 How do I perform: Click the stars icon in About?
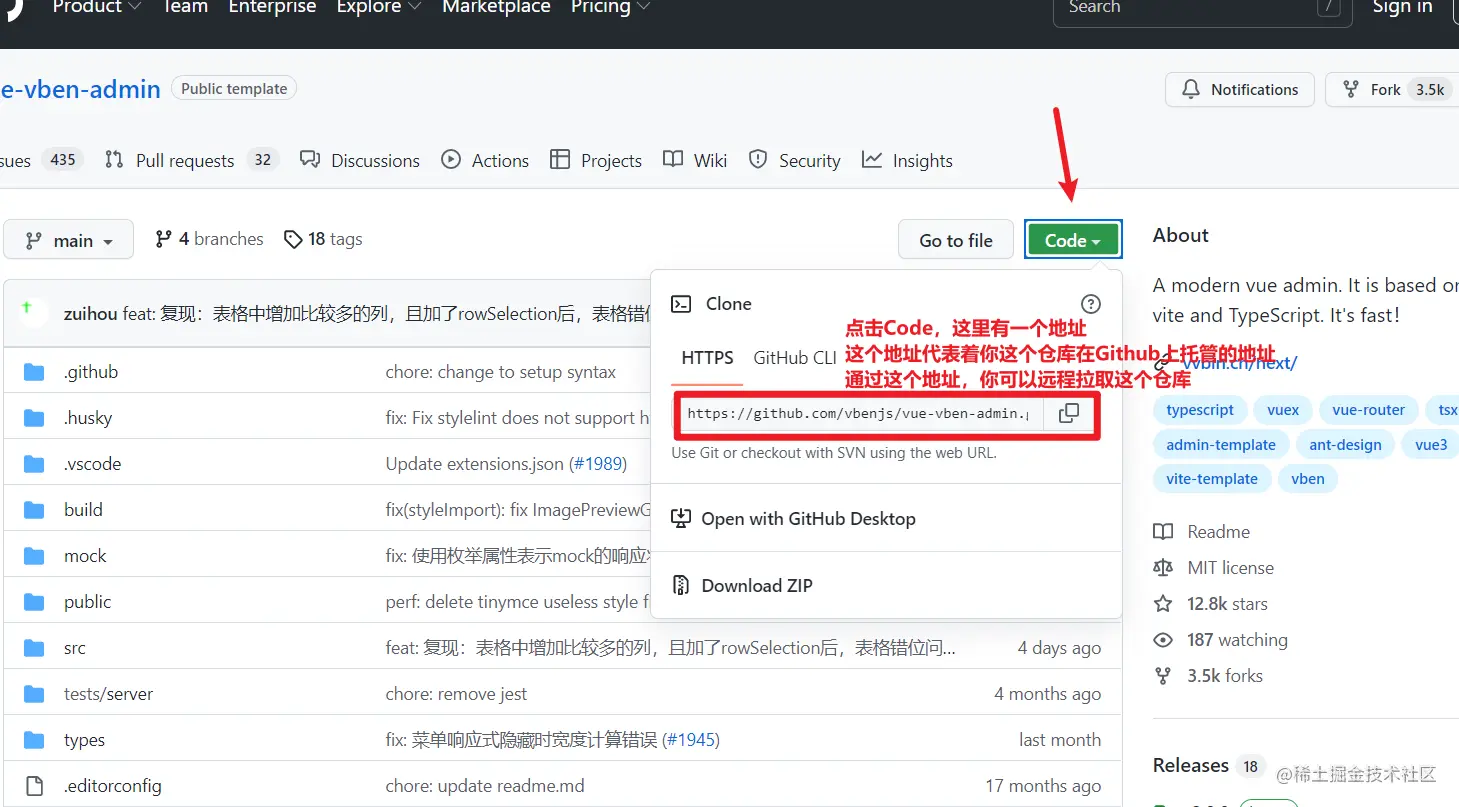(x=1163, y=604)
